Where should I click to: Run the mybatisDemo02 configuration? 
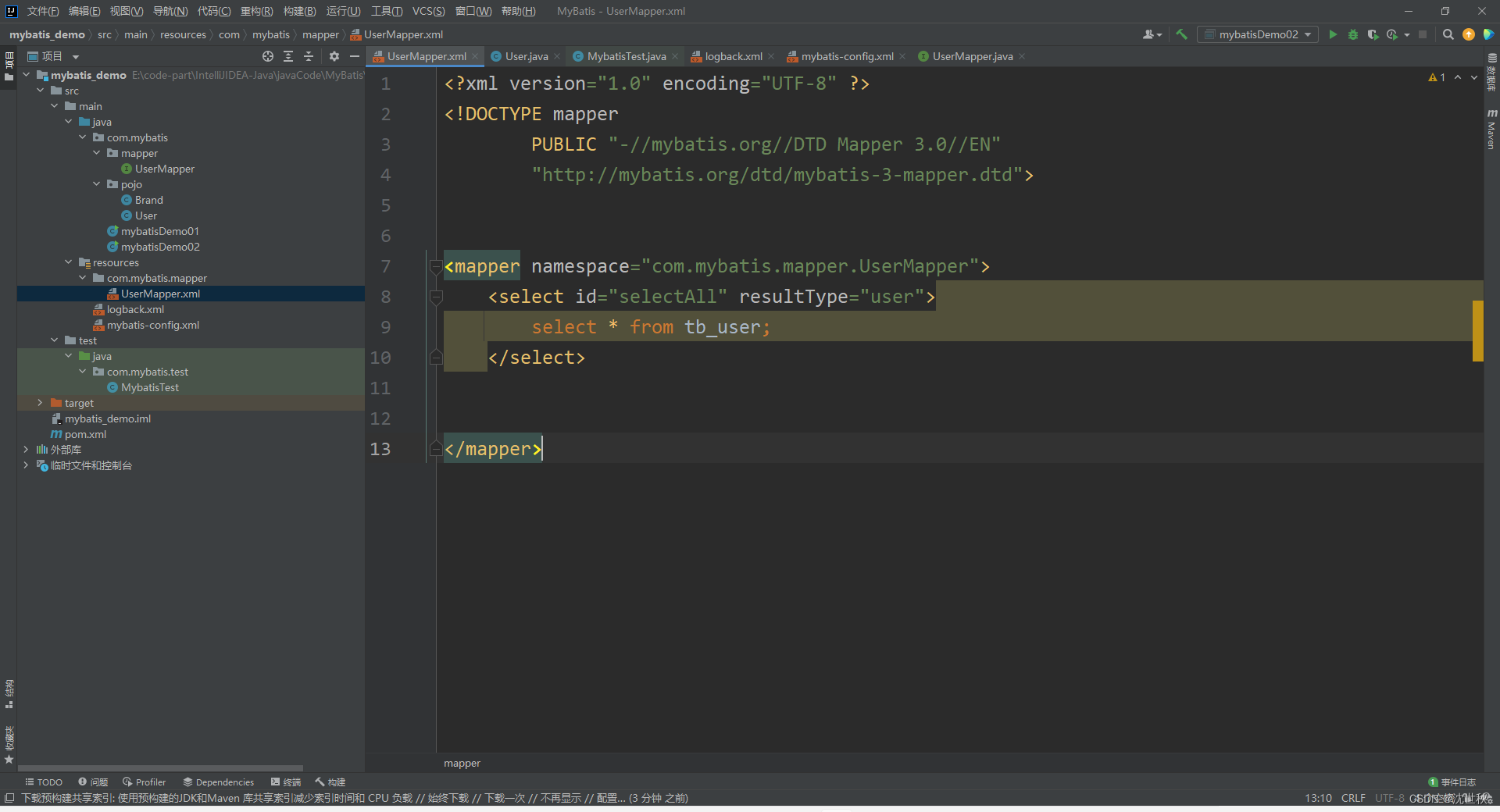point(1333,34)
